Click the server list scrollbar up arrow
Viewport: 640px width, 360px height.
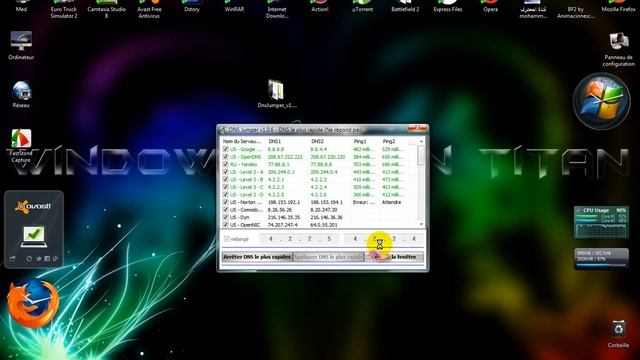(421, 141)
